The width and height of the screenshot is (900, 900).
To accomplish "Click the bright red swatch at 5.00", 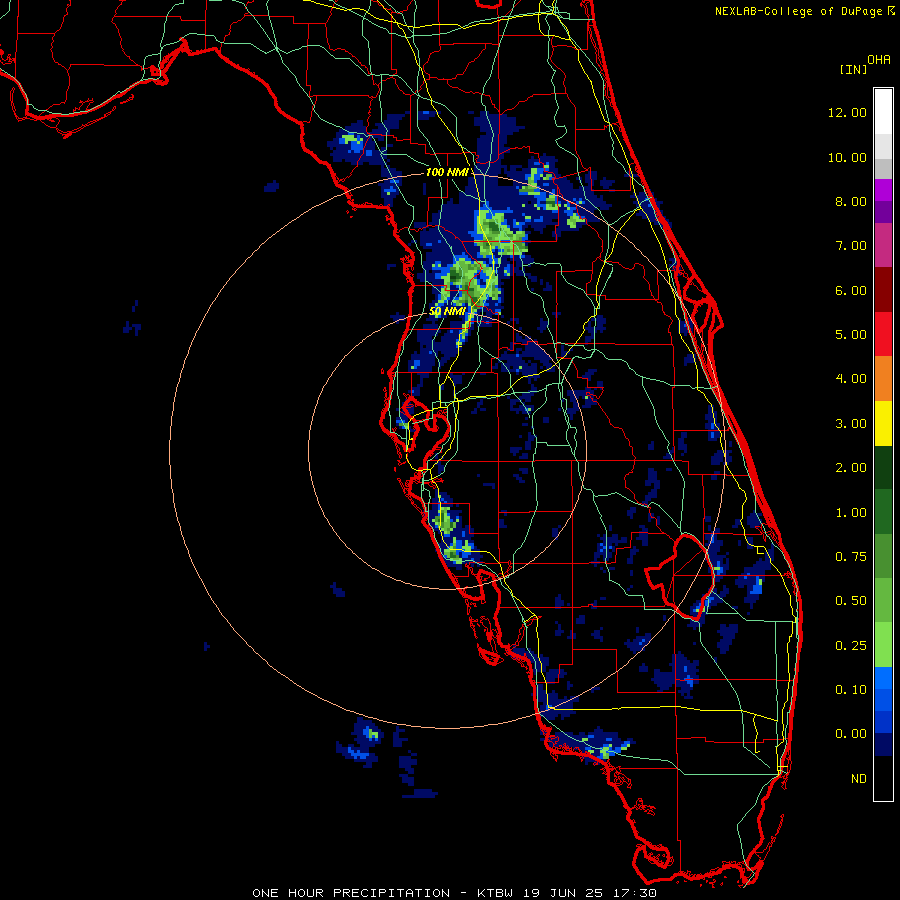I will (883, 334).
